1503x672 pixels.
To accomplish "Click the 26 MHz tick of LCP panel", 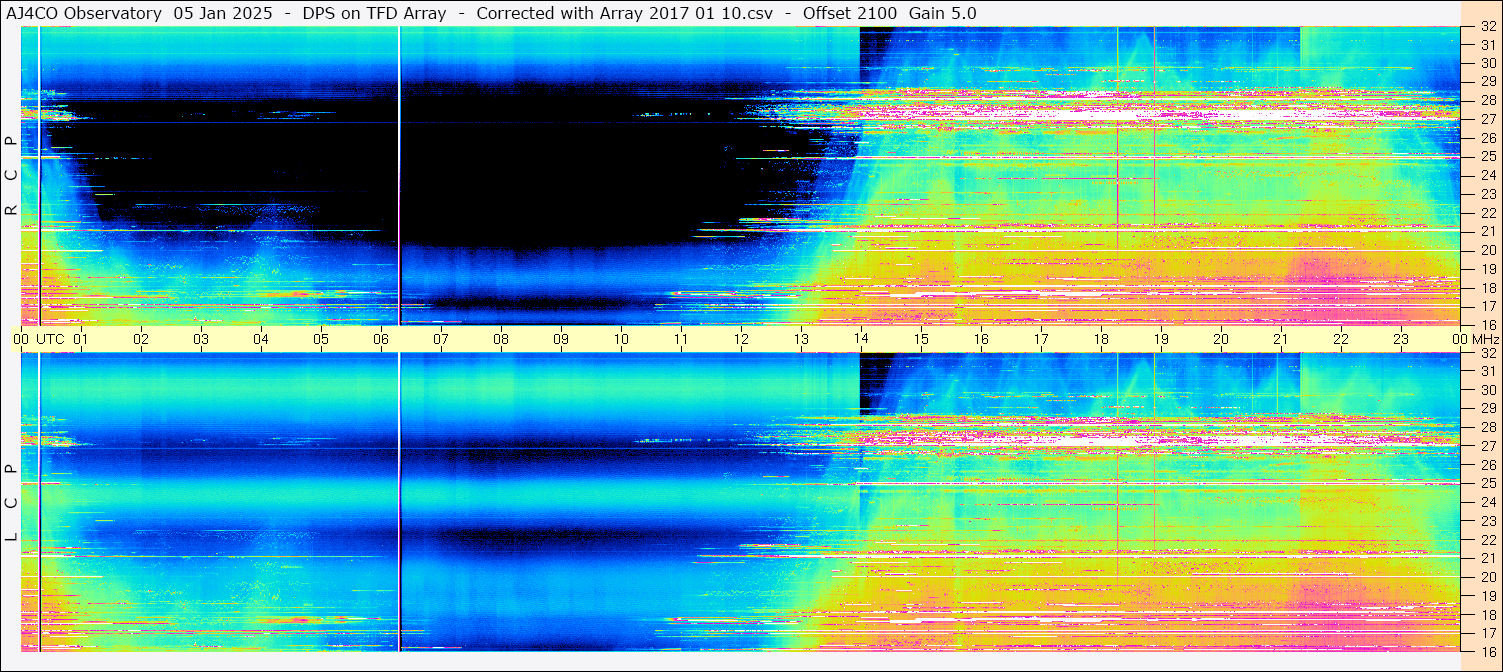I will (x=1487, y=465).
